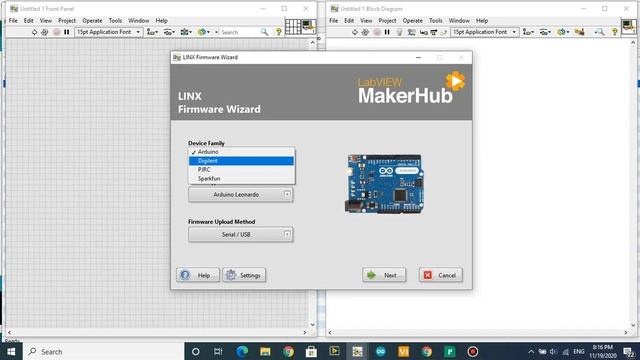The image size is (640, 360).
Task: Click connector pane grid icon in Front Panel
Action: (293, 27)
